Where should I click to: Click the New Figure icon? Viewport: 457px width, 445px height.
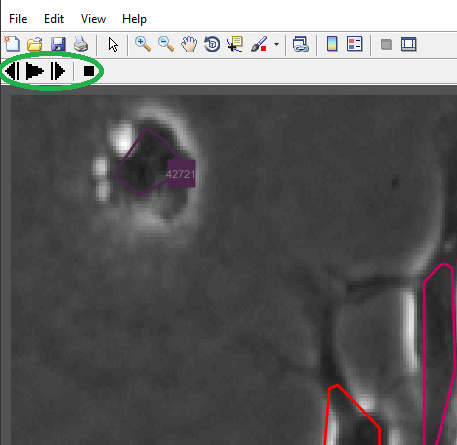tap(12, 44)
